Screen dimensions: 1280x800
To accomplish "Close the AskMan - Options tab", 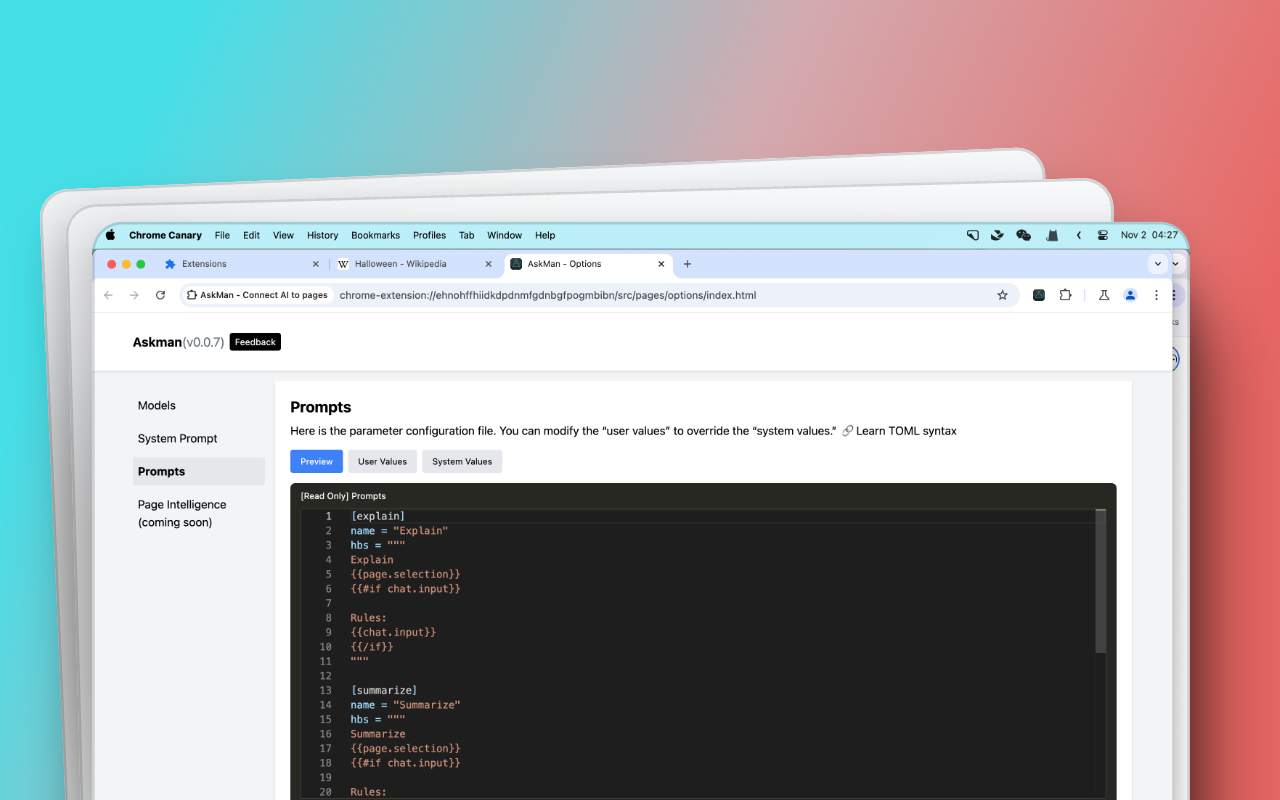I will [x=661, y=264].
